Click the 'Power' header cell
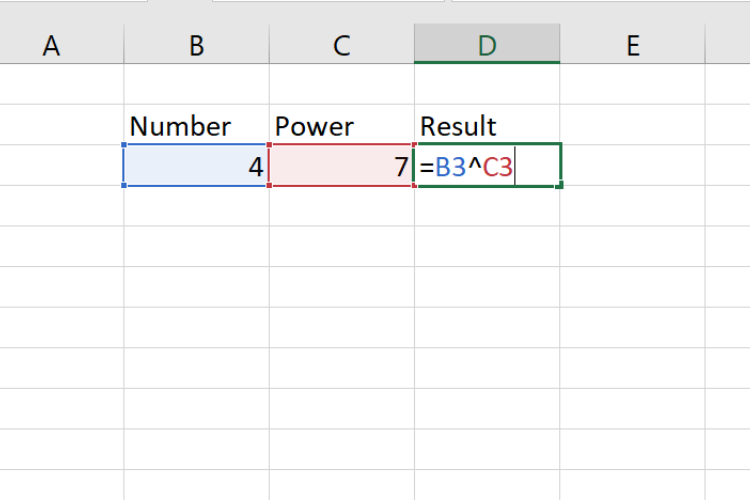Image resolution: width=750 pixels, height=500 pixels. (342, 125)
